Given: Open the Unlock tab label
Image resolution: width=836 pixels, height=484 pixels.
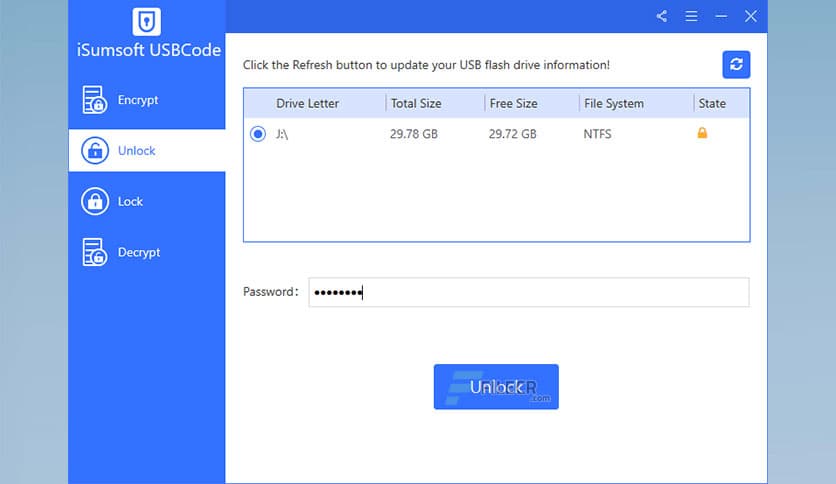Looking at the screenshot, I should pos(136,151).
